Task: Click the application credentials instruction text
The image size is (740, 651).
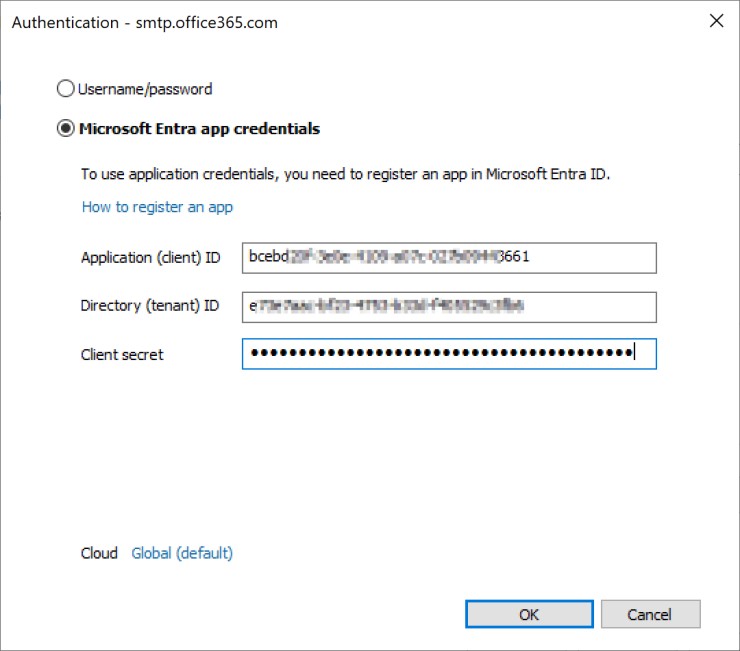Action: pyautogui.click(x=345, y=174)
